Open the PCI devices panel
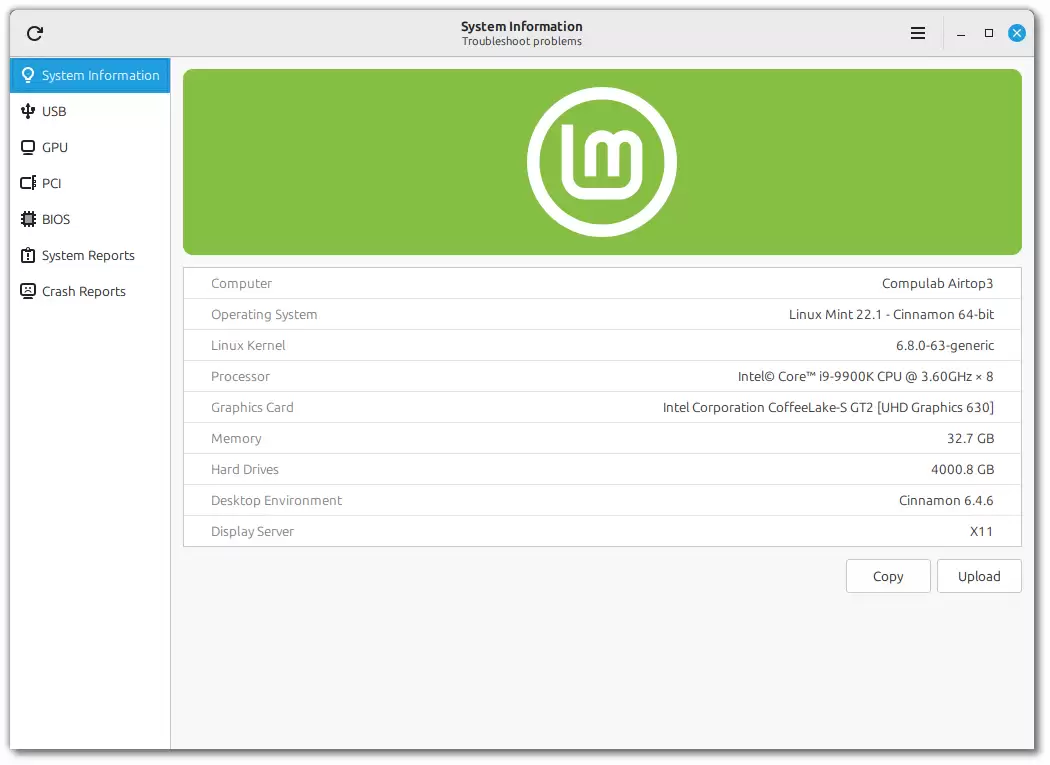The height and width of the screenshot is (765, 1050). [x=27, y=183]
